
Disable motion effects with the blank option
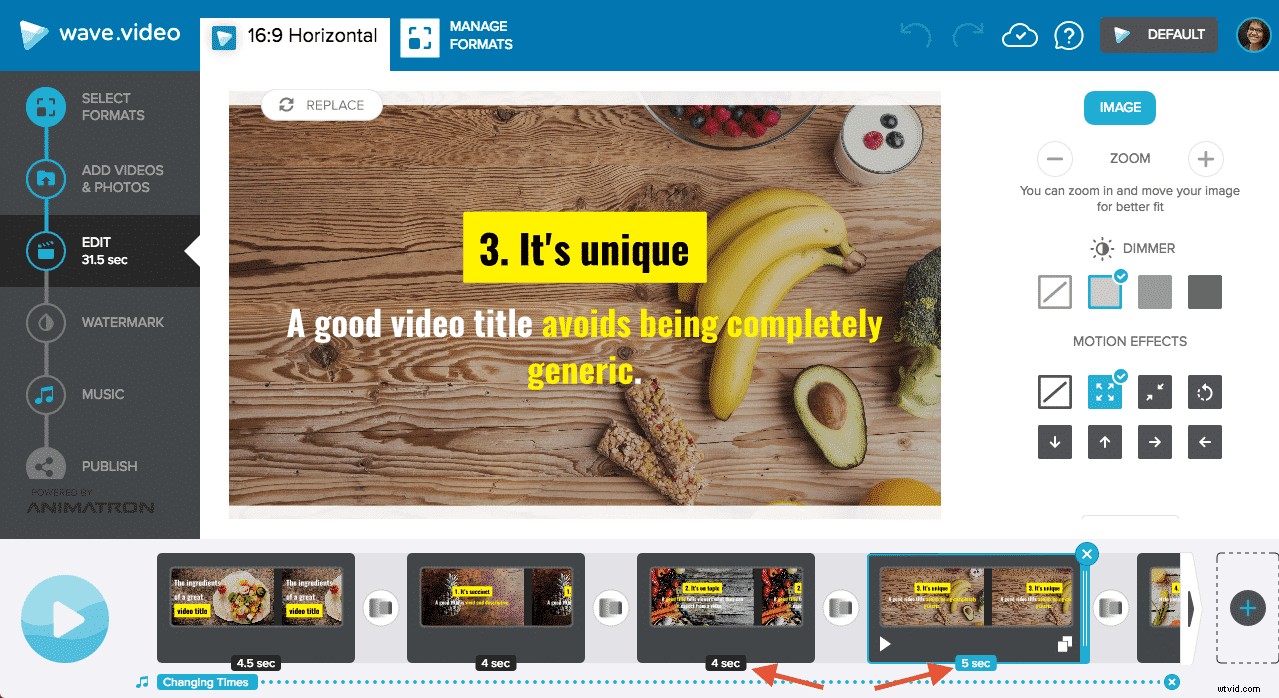tap(1054, 392)
